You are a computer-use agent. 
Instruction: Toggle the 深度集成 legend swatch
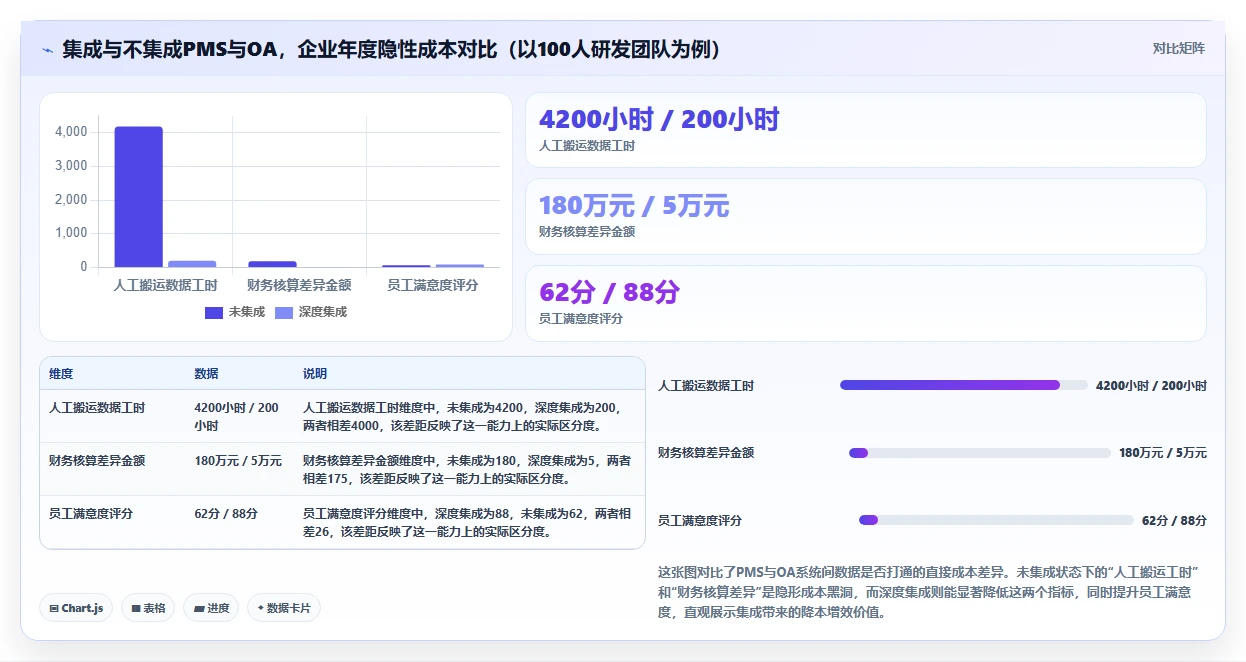click(284, 312)
